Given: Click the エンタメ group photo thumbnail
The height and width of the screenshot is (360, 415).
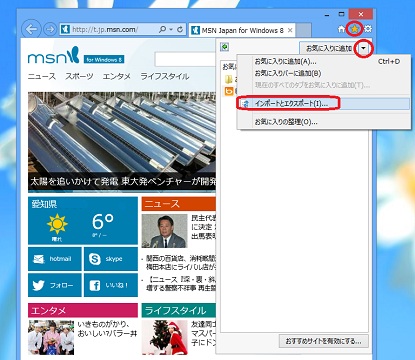Looking at the screenshot, I should (51, 337).
